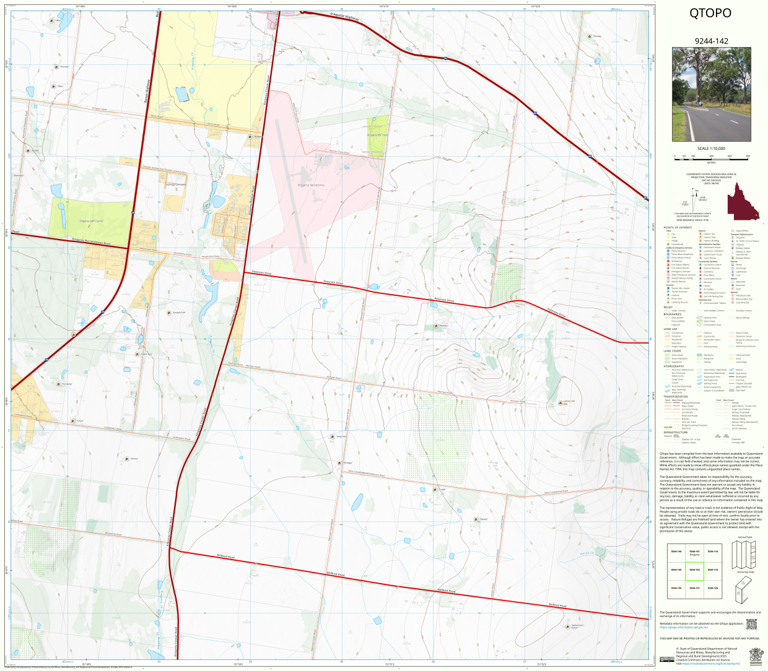Click the Kingaroy Aerodrome label on map

[311, 185]
